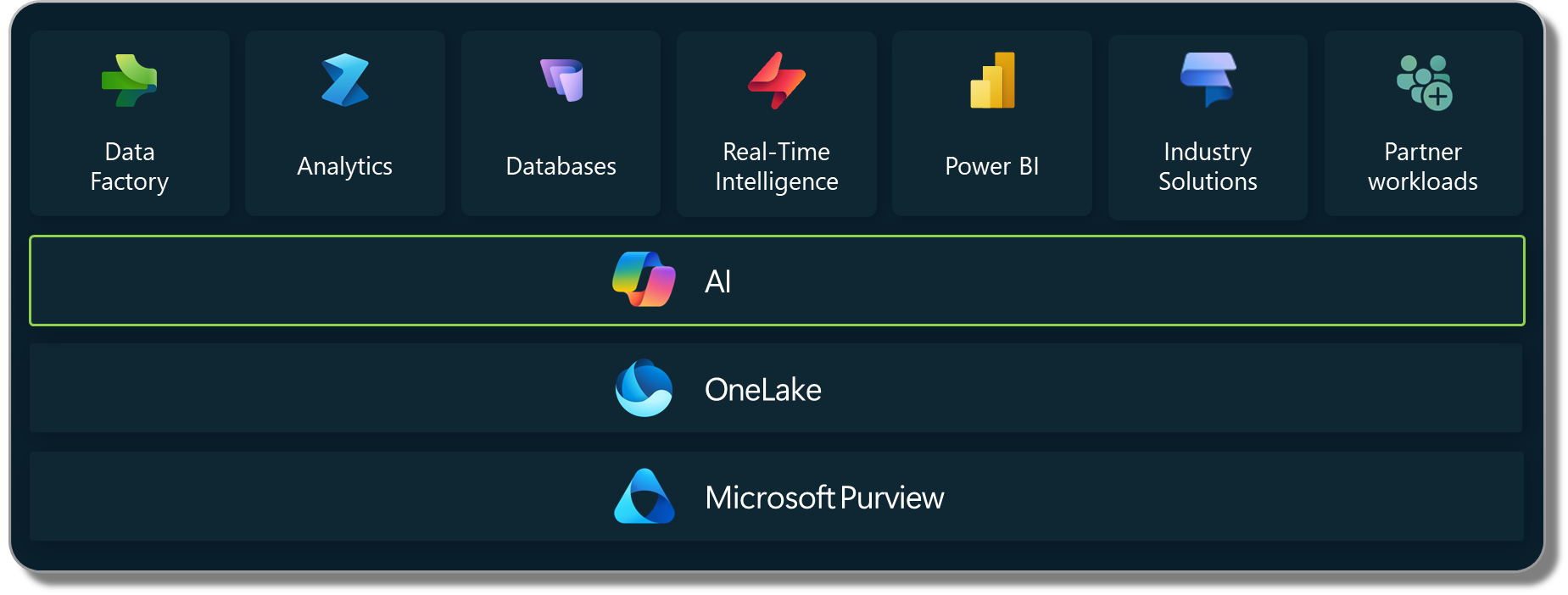Click the yellow Power BI chart icon
This screenshot has height=595, width=1568.
pyautogui.click(x=992, y=81)
